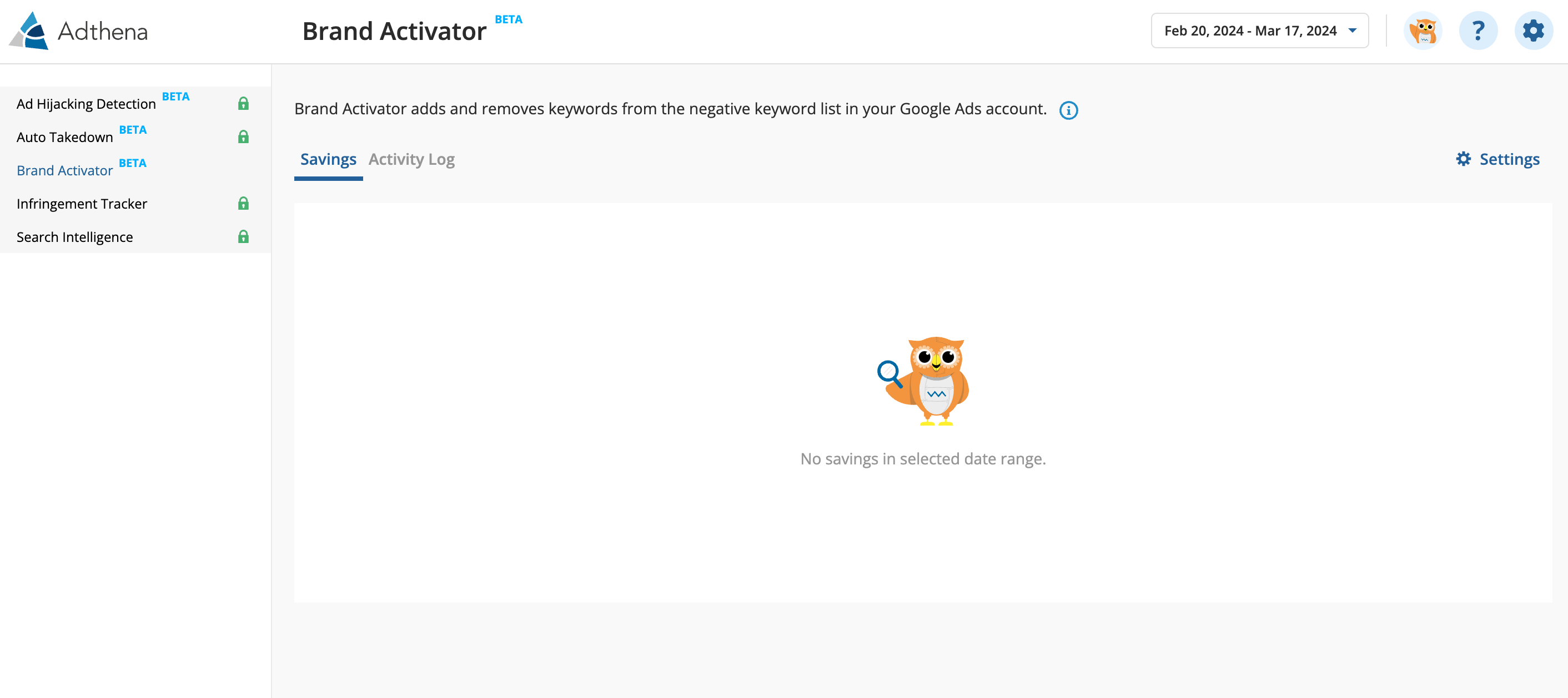Click the gear icon next to Settings
The image size is (1568, 698).
pyautogui.click(x=1463, y=159)
